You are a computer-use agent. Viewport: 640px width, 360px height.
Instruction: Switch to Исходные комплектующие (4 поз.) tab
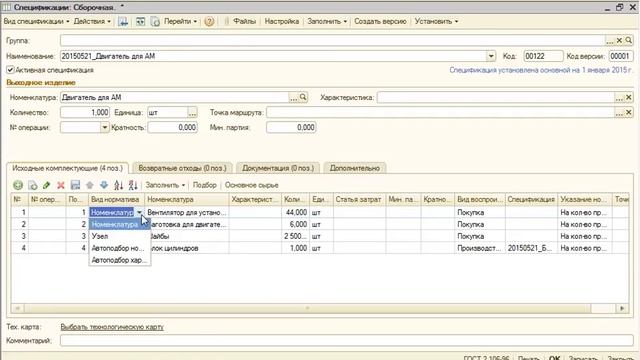pos(67,168)
